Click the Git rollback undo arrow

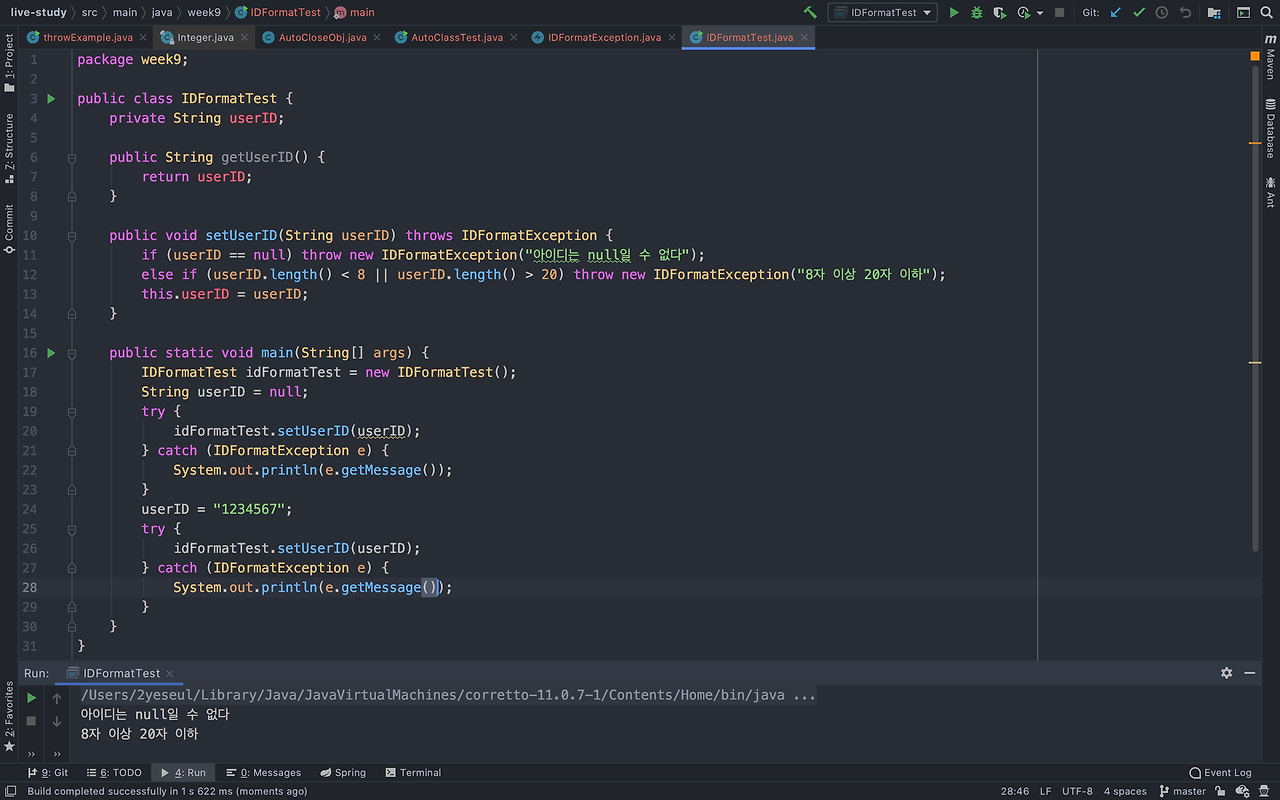pos(1185,12)
